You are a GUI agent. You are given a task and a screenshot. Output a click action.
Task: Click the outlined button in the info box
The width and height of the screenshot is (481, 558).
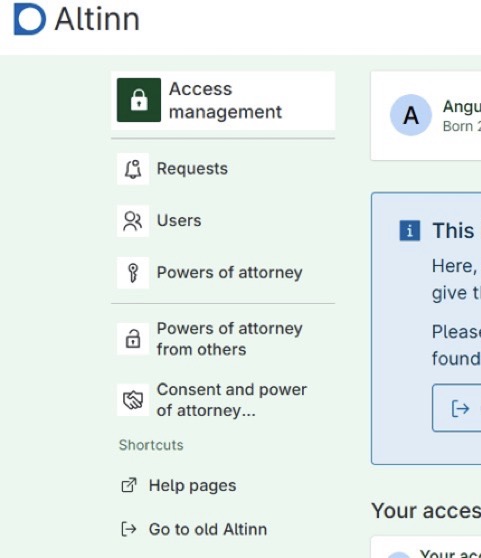(457, 408)
